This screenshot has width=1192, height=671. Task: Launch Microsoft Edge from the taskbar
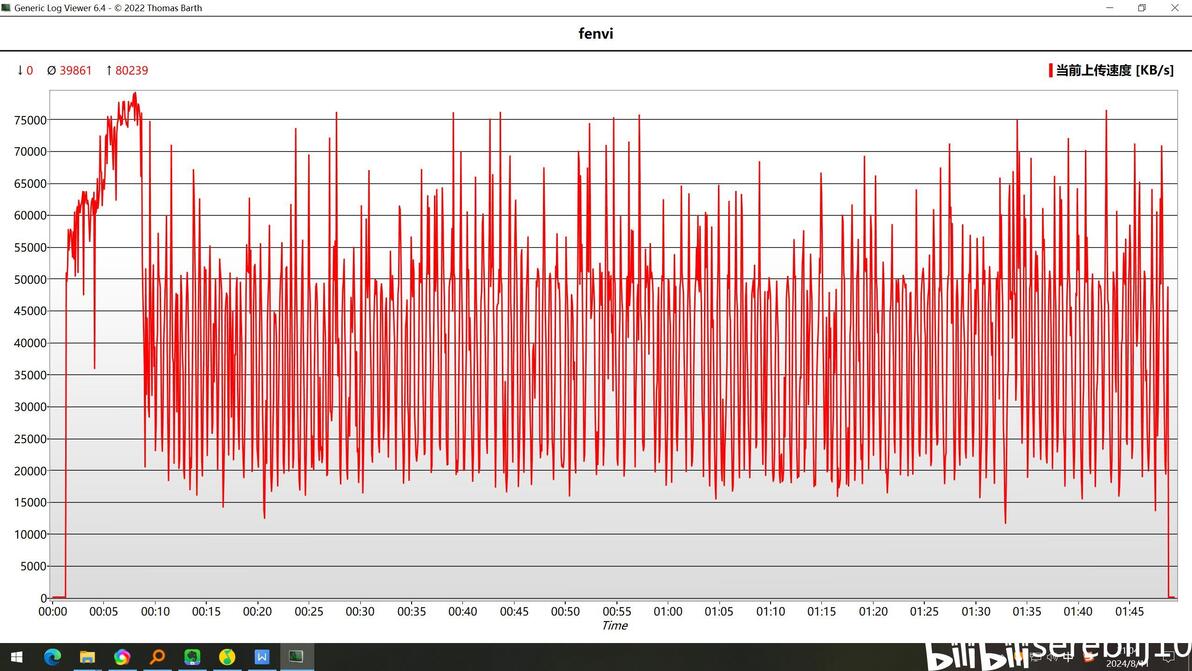pos(52,657)
